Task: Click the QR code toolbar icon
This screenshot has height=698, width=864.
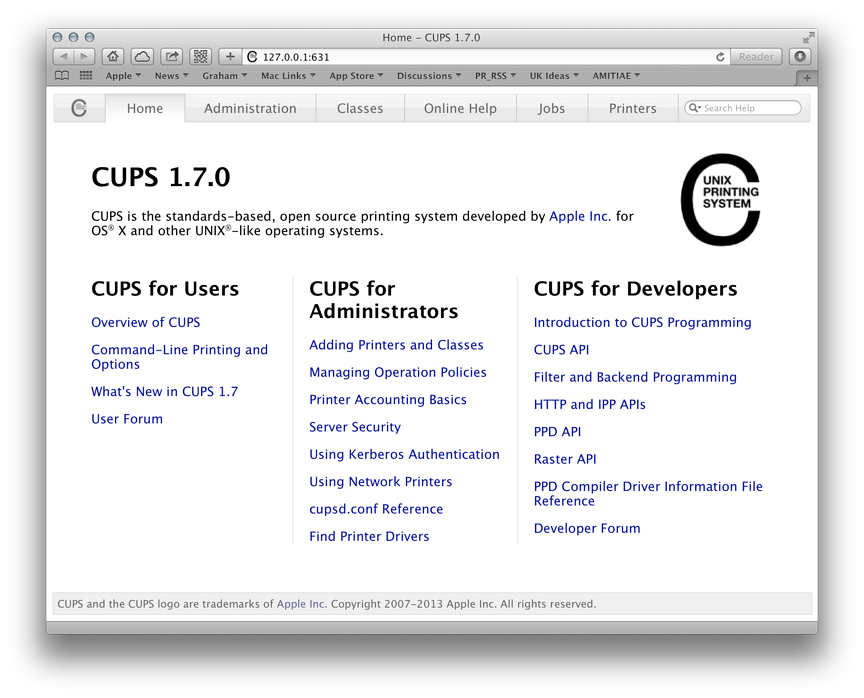Action: click(201, 56)
